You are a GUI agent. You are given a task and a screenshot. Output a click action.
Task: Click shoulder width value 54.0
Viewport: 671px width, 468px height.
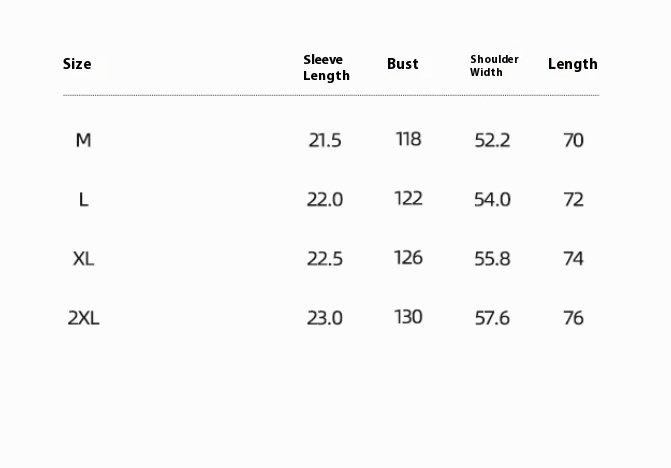click(x=492, y=199)
